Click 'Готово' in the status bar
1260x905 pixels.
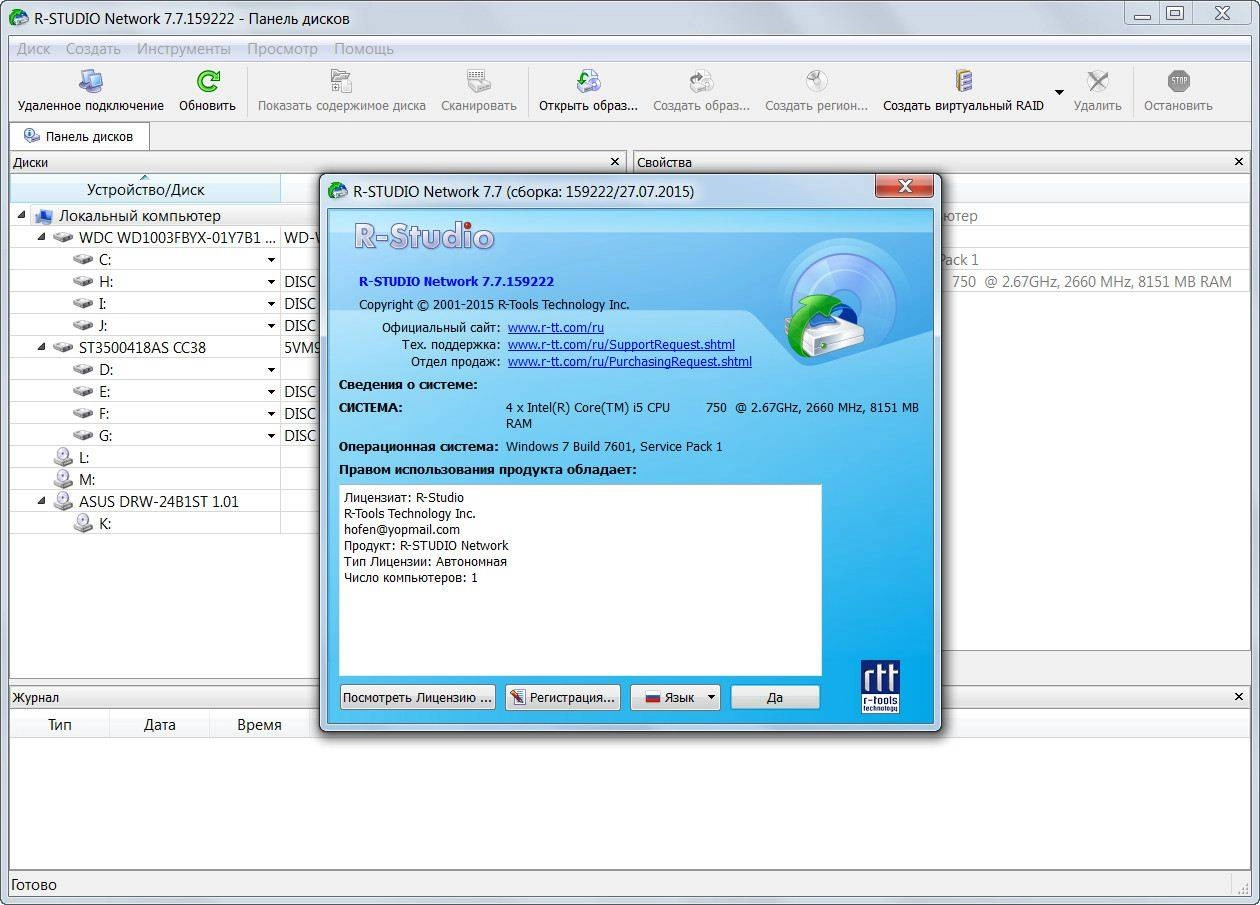(34, 885)
